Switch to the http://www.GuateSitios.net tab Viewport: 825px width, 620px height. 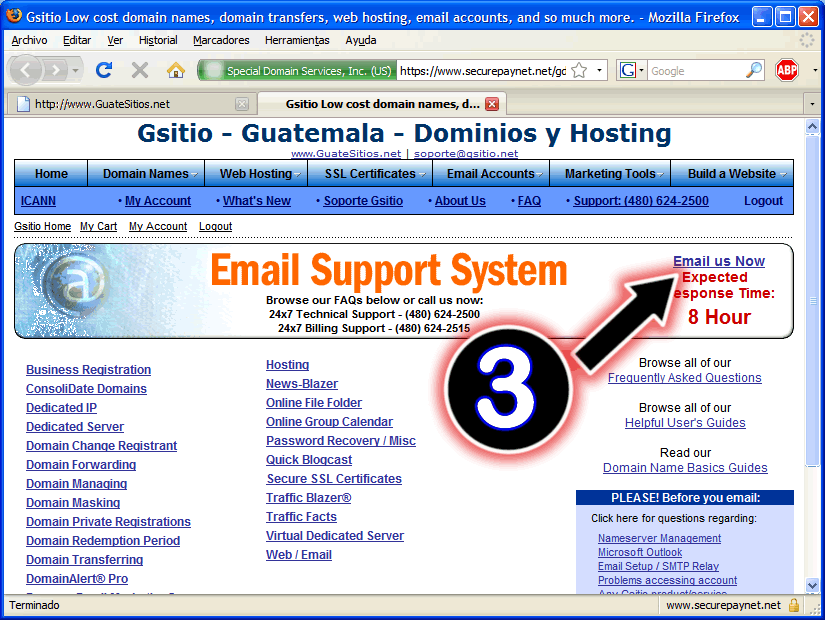click(x=132, y=104)
